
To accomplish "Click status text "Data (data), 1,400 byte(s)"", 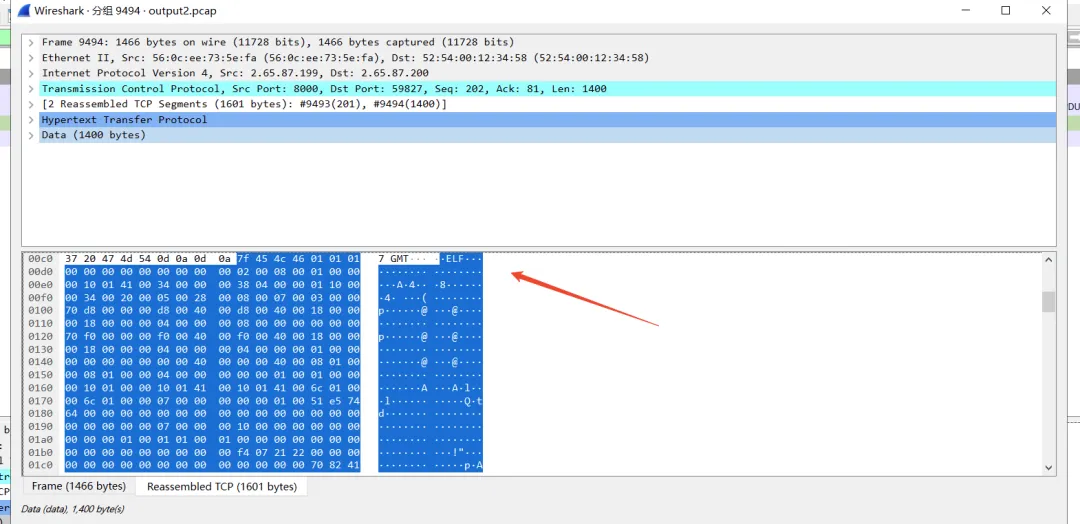I will (72, 509).
